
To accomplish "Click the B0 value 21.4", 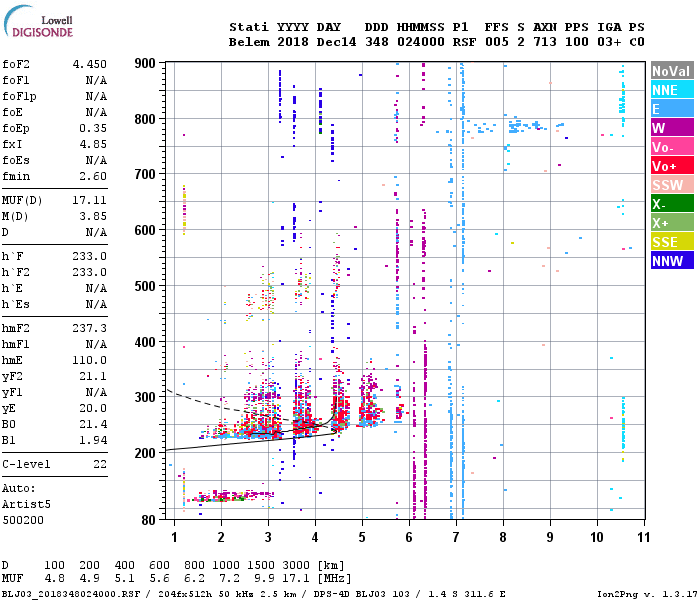I will coord(93,424).
